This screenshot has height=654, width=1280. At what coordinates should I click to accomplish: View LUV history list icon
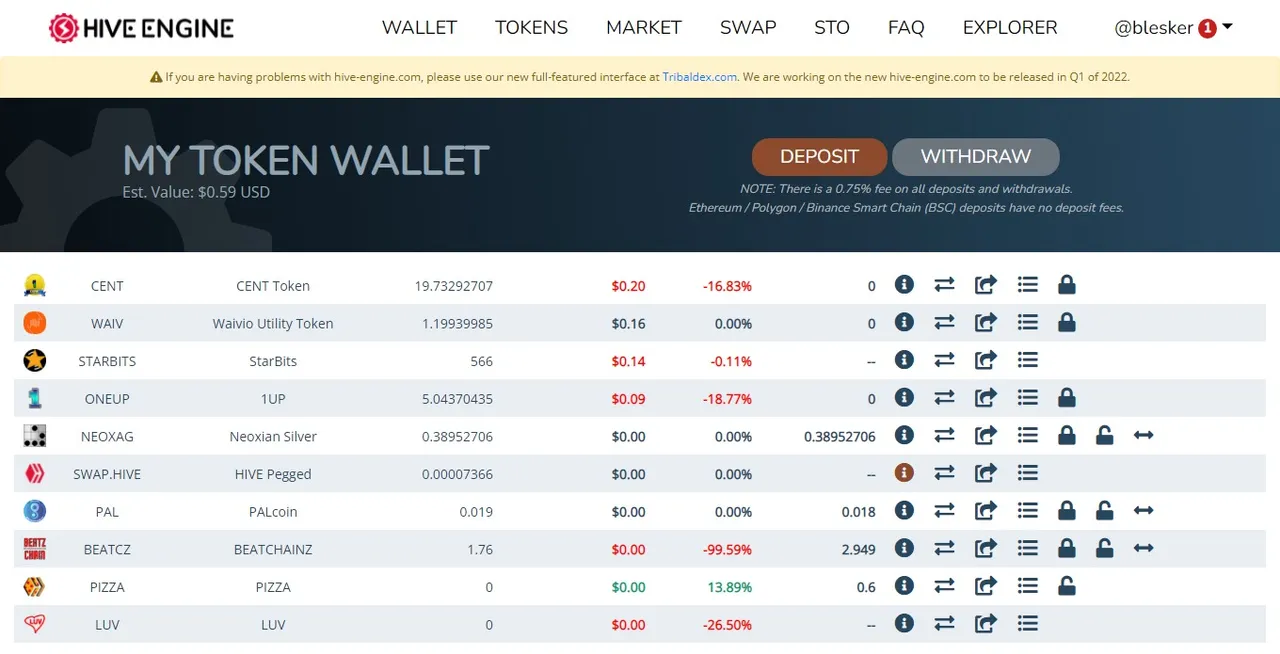click(1027, 624)
